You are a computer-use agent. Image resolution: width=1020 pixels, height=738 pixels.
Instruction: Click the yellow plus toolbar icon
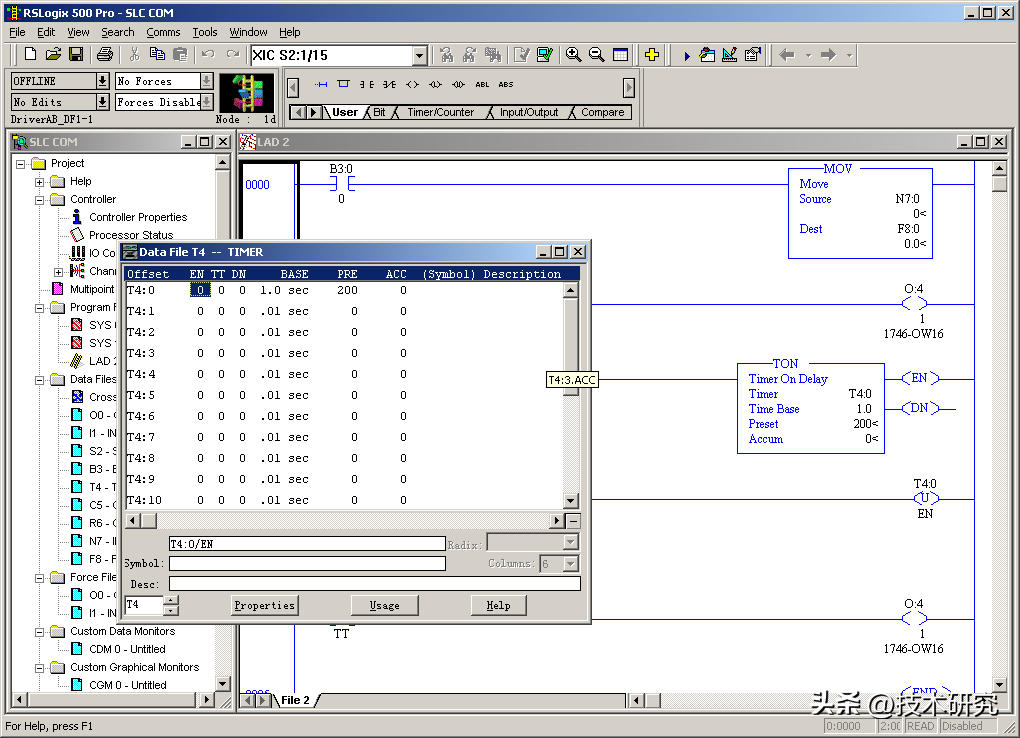click(651, 55)
